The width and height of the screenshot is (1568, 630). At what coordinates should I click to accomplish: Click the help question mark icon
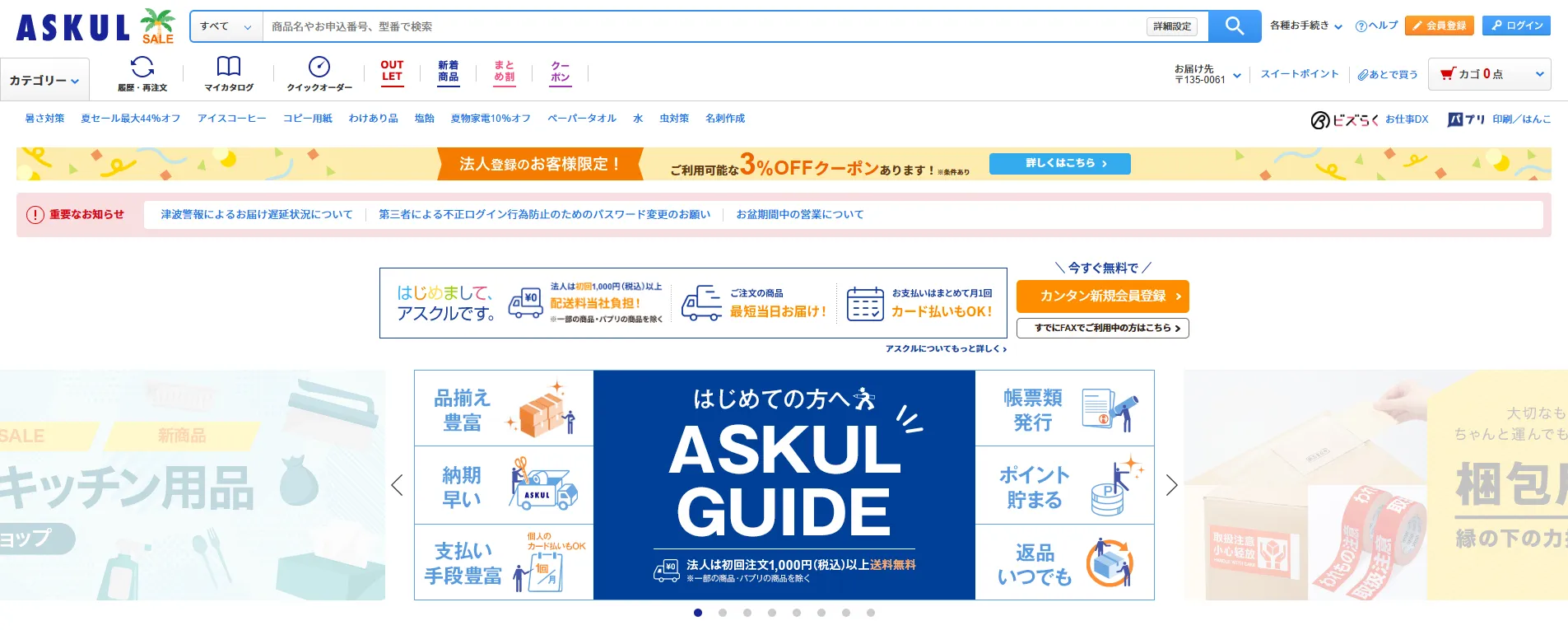(1361, 26)
